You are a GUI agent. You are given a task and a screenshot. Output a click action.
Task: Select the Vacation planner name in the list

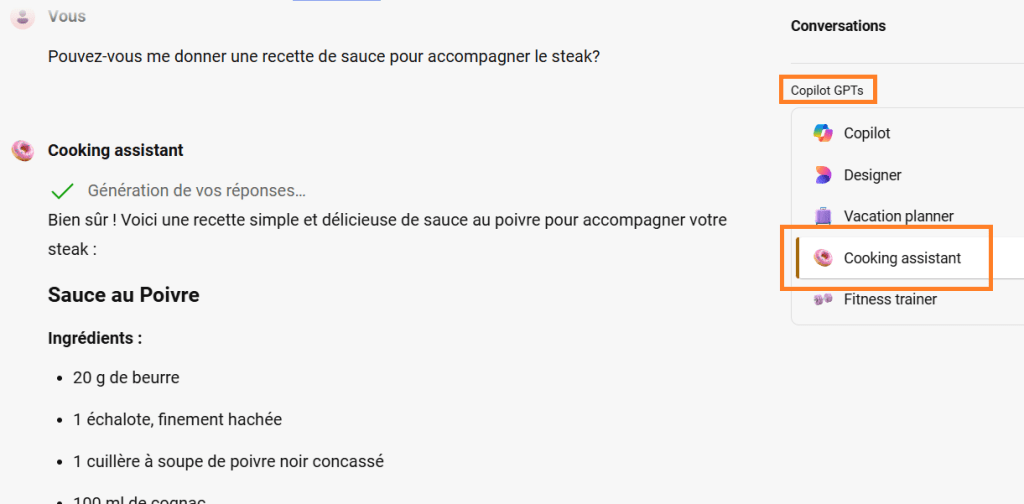point(898,216)
